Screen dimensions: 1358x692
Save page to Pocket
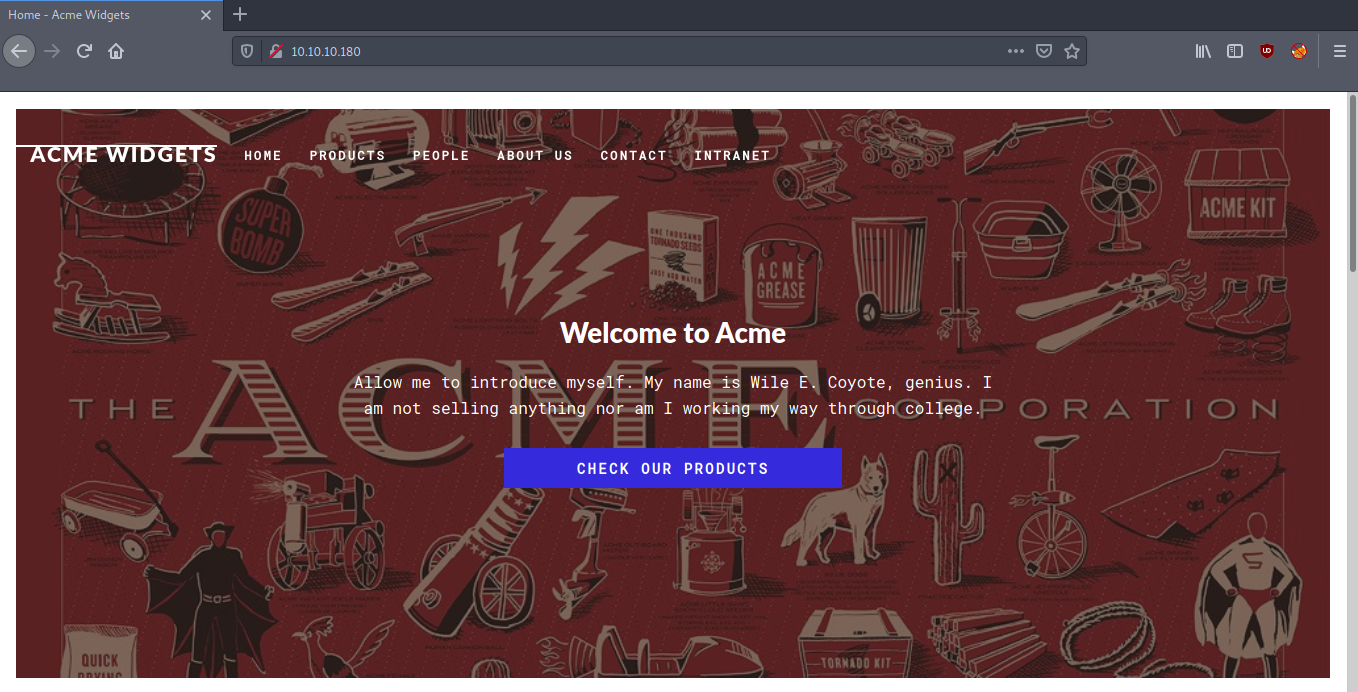pyautogui.click(x=1044, y=51)
